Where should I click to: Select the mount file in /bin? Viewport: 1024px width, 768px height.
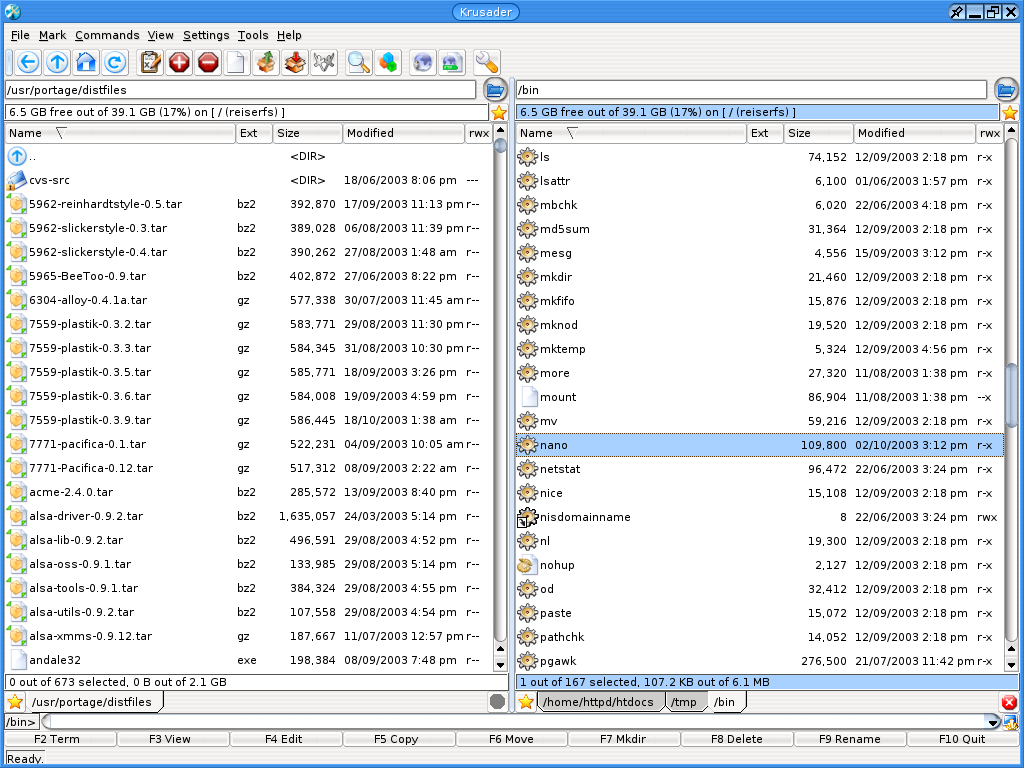coord(760,397)
